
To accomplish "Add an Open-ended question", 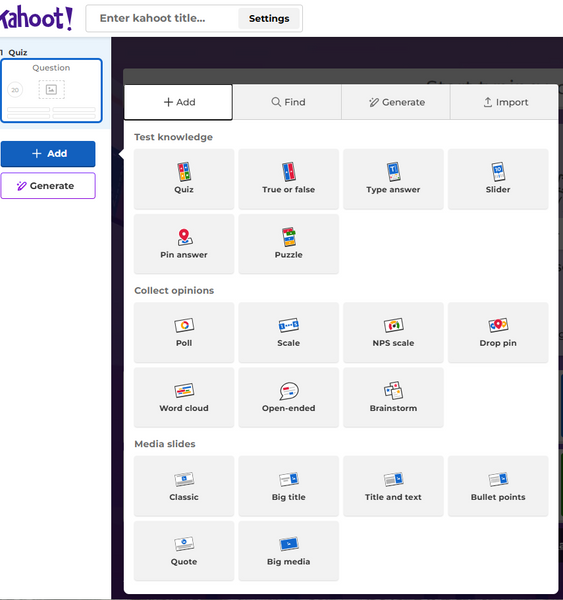I will click(x=288, y=398).
